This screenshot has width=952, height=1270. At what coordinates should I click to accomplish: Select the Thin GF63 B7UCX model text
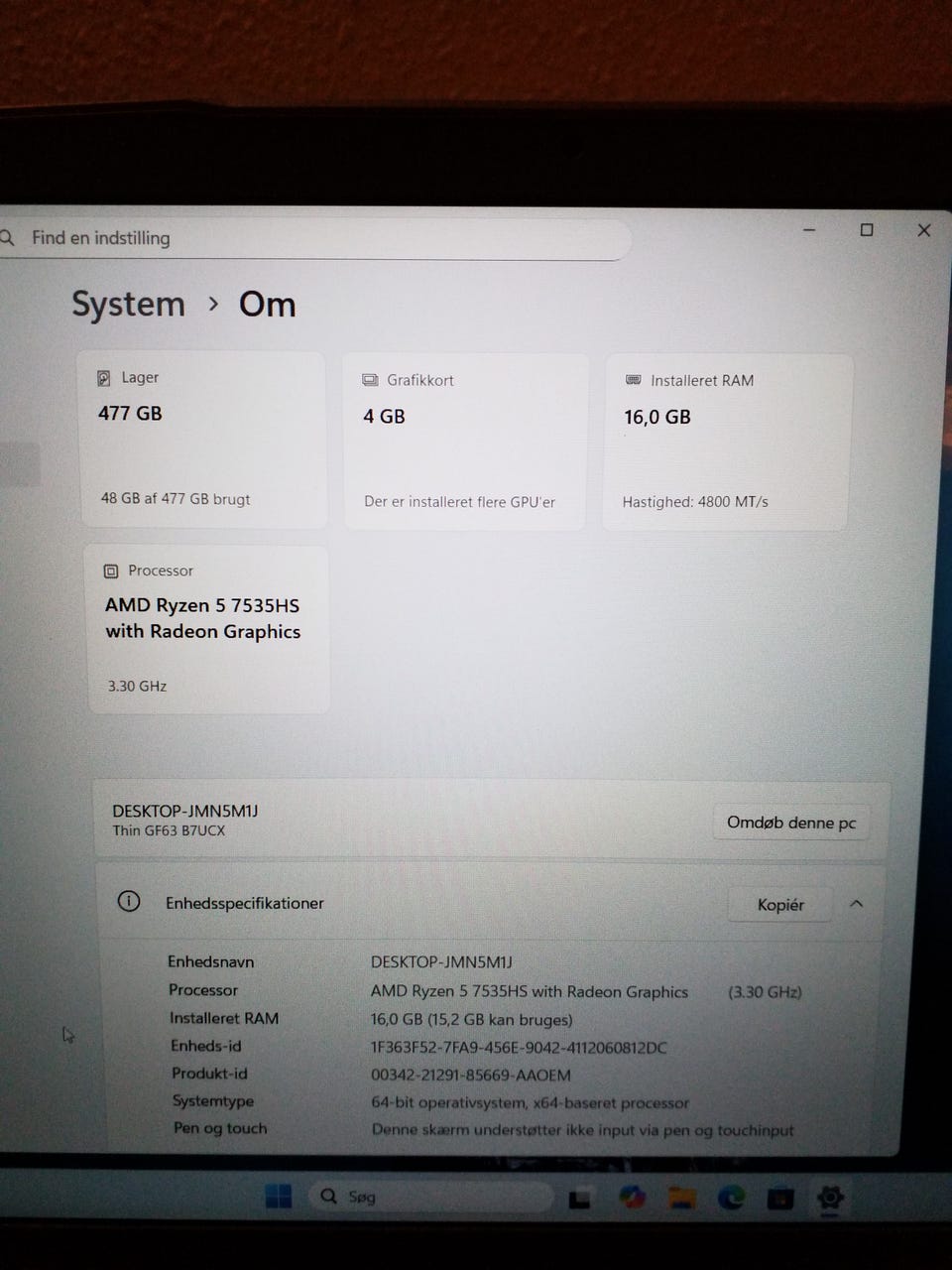pos(169,830)
